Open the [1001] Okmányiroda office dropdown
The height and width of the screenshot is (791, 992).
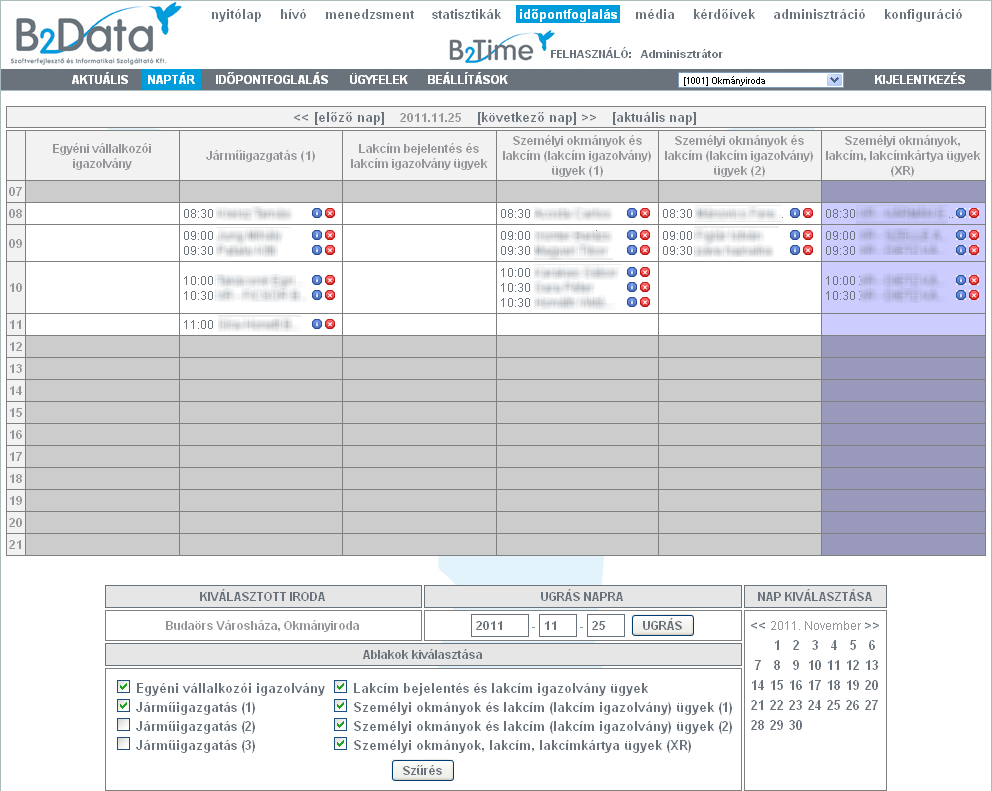click(x=760, y=80)
